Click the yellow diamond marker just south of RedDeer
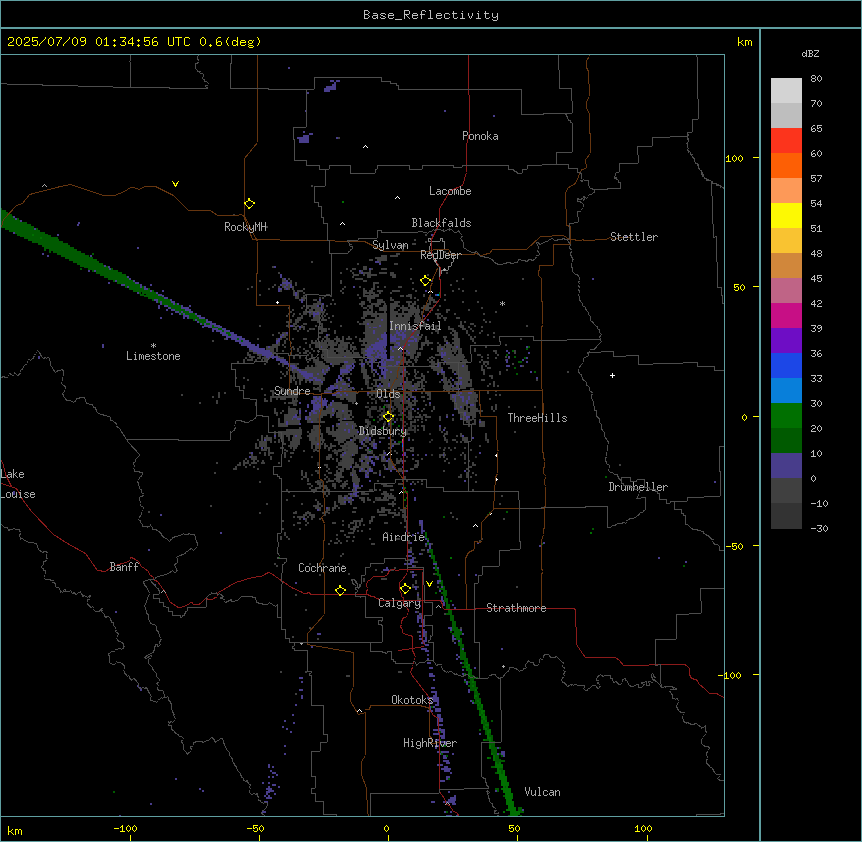 [426, 281]
